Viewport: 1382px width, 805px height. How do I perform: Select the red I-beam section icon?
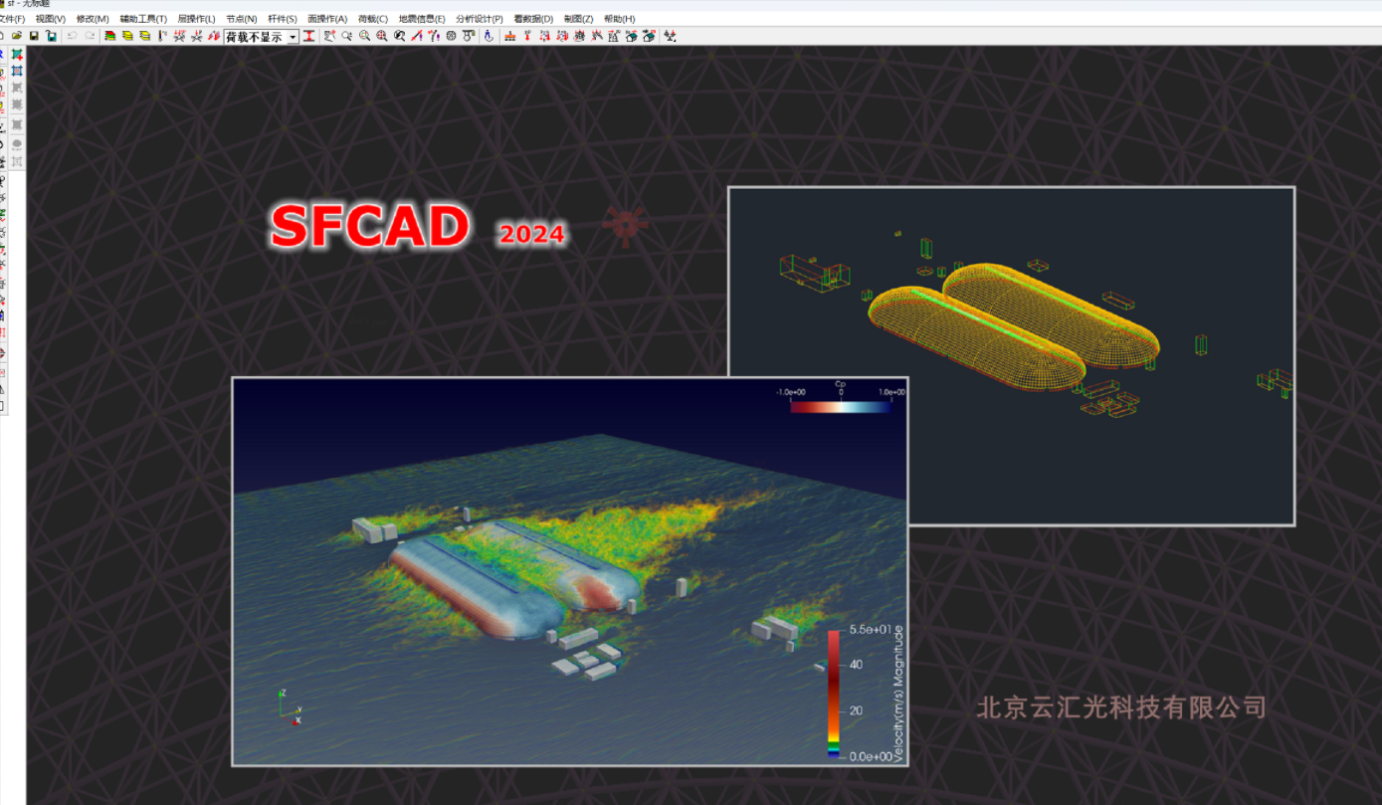(x=309, y=36)
